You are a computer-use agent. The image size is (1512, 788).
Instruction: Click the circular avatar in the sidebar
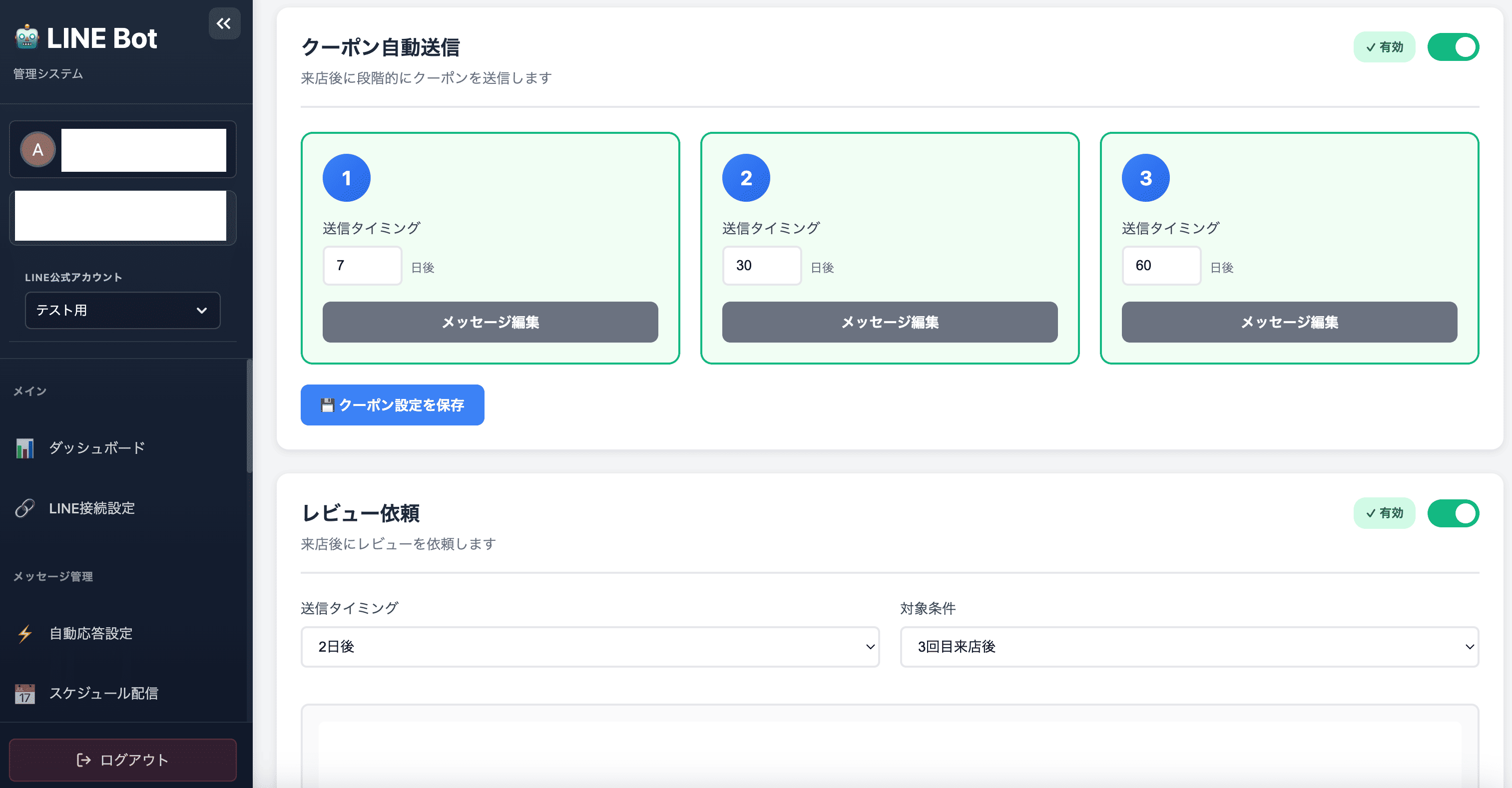pos(37,149)
